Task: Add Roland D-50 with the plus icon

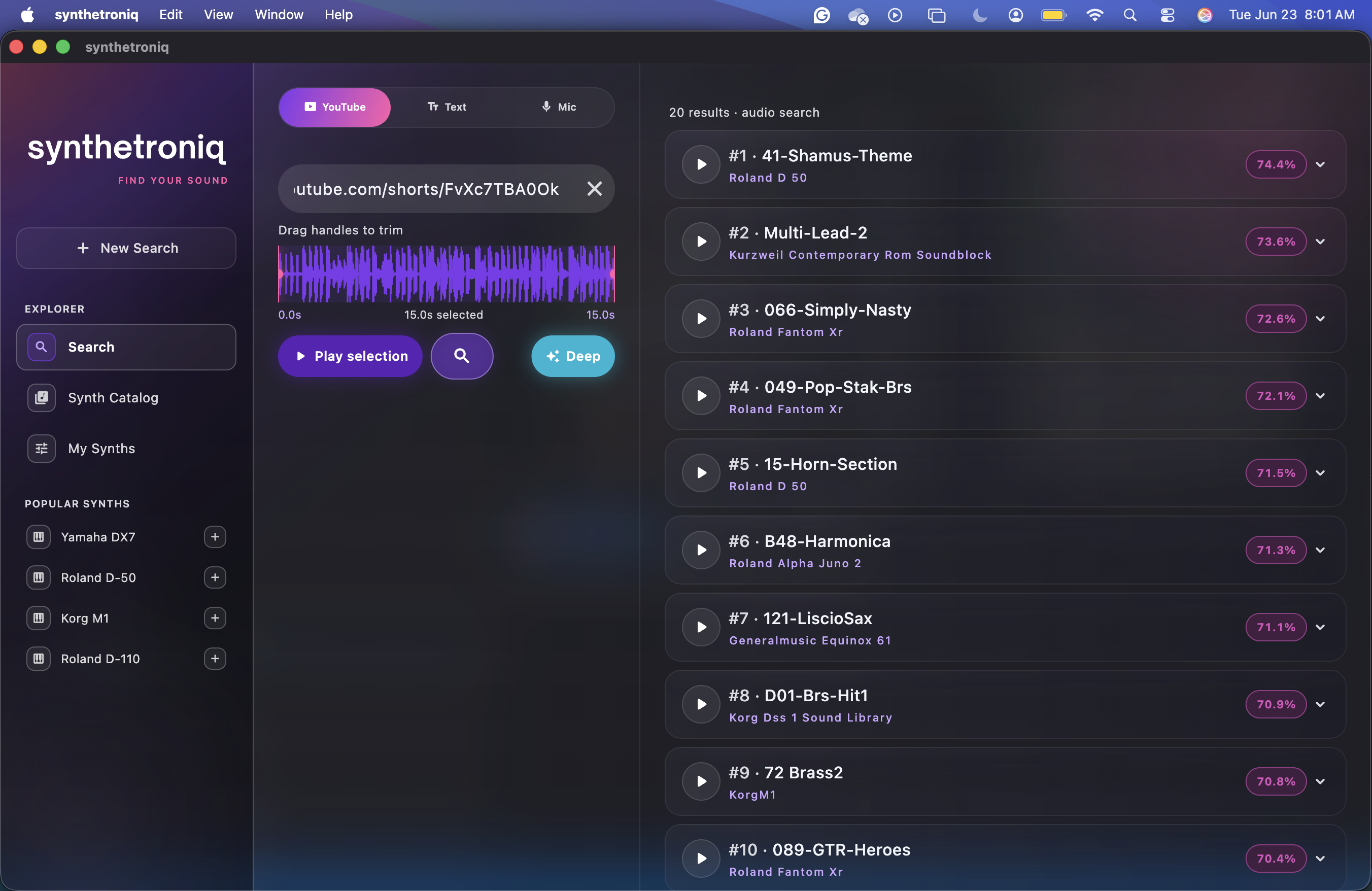Action: [215, 577]
